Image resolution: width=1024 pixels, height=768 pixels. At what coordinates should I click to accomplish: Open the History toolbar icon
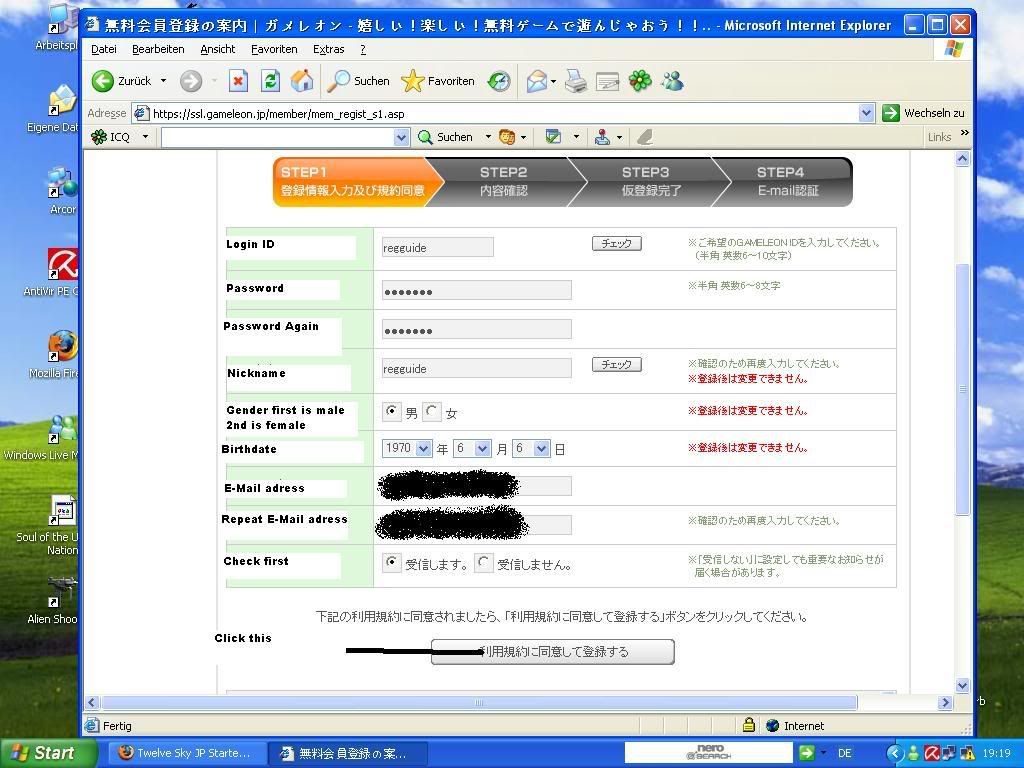click(499, 81)
